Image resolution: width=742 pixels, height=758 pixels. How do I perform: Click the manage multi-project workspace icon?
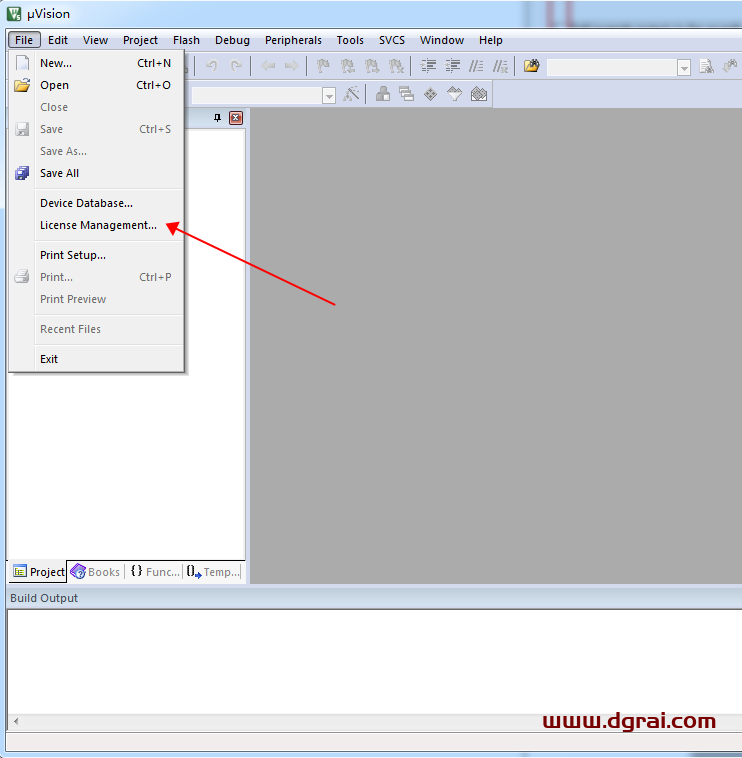click(406, 94)
